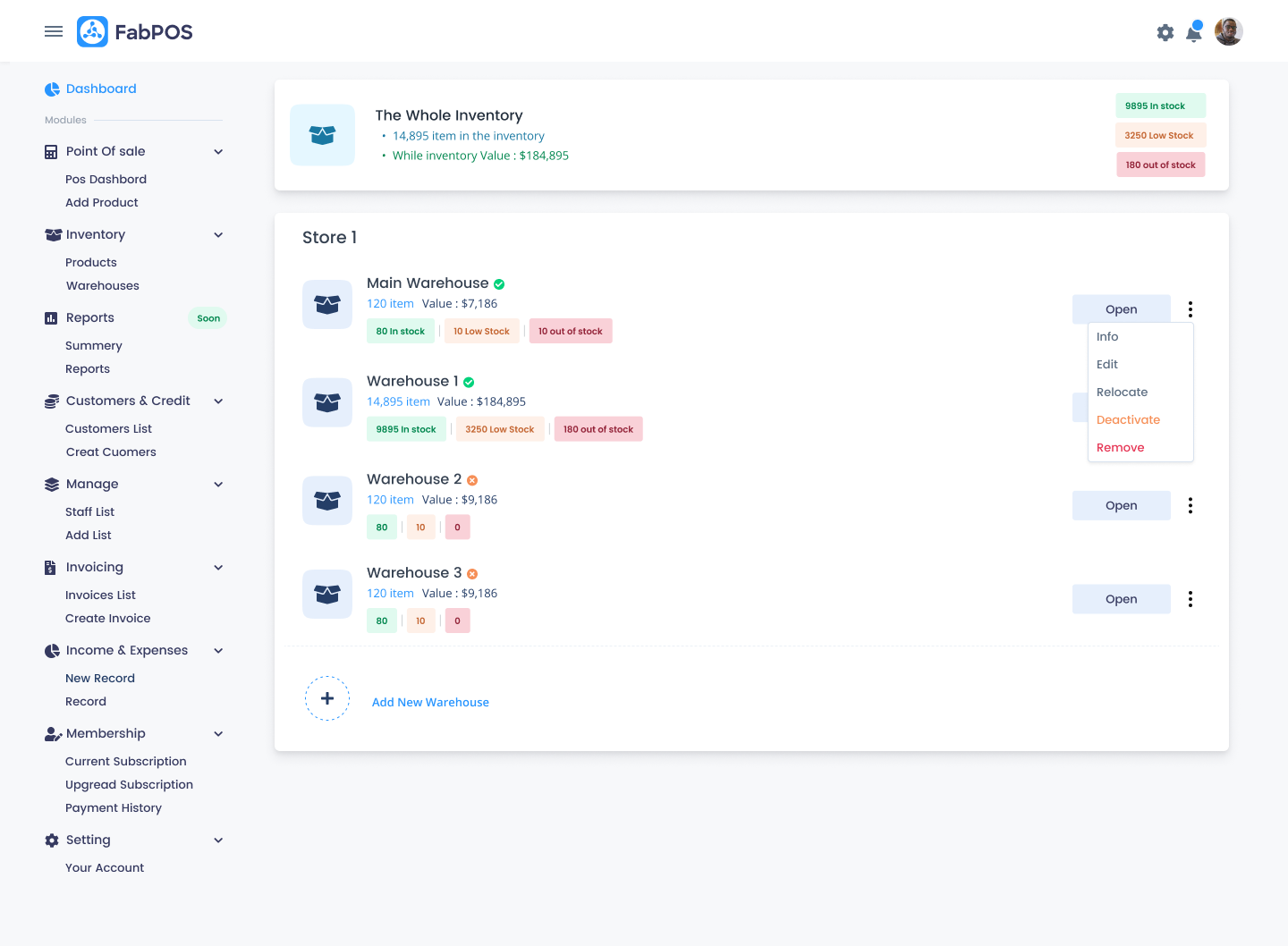1288x946 pixels.
Task: Click the Dashboard pie chart icon
Action: coord(52,89)
